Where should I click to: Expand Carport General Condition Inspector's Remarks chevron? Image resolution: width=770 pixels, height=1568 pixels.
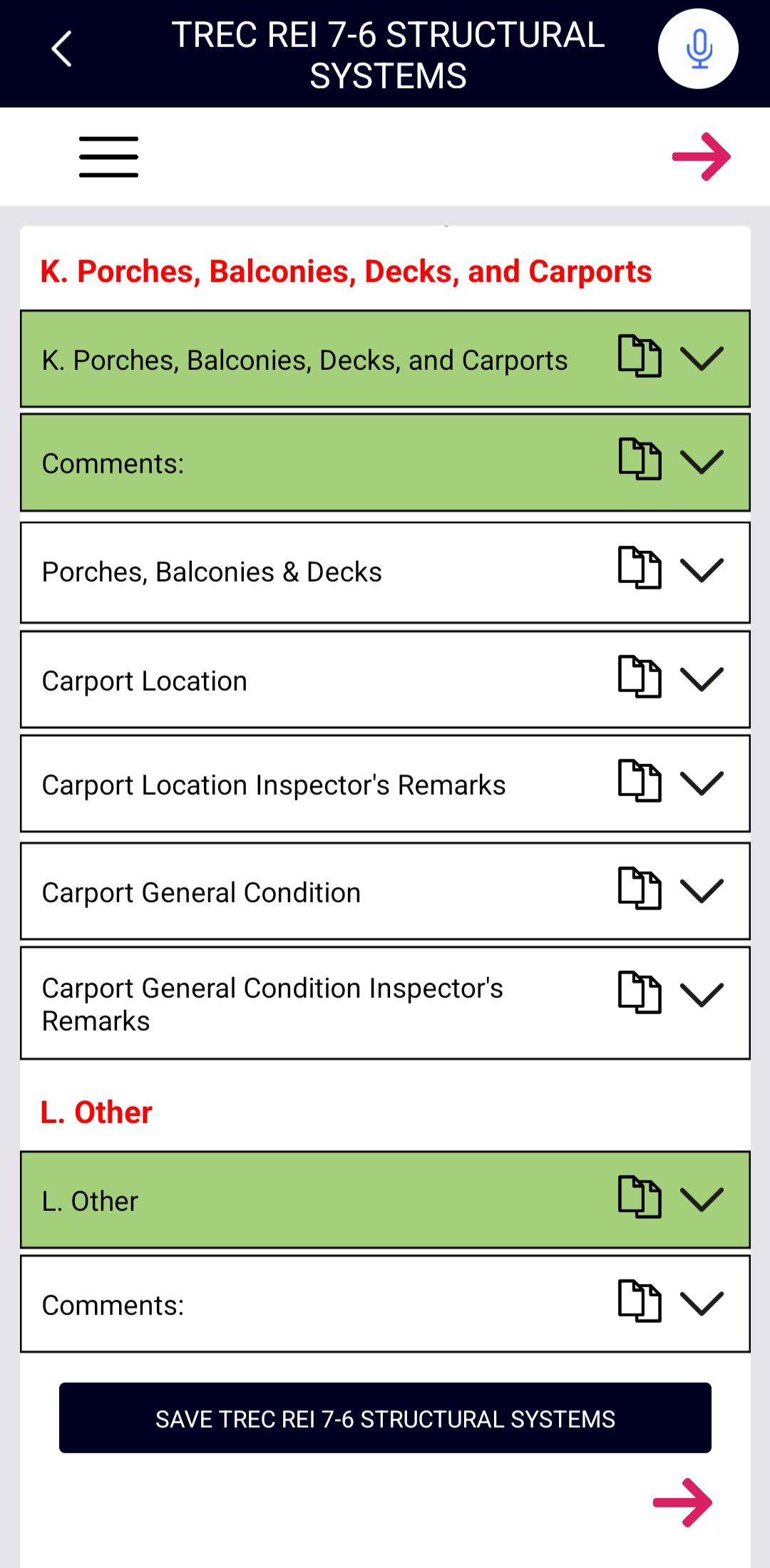point(702,994)
